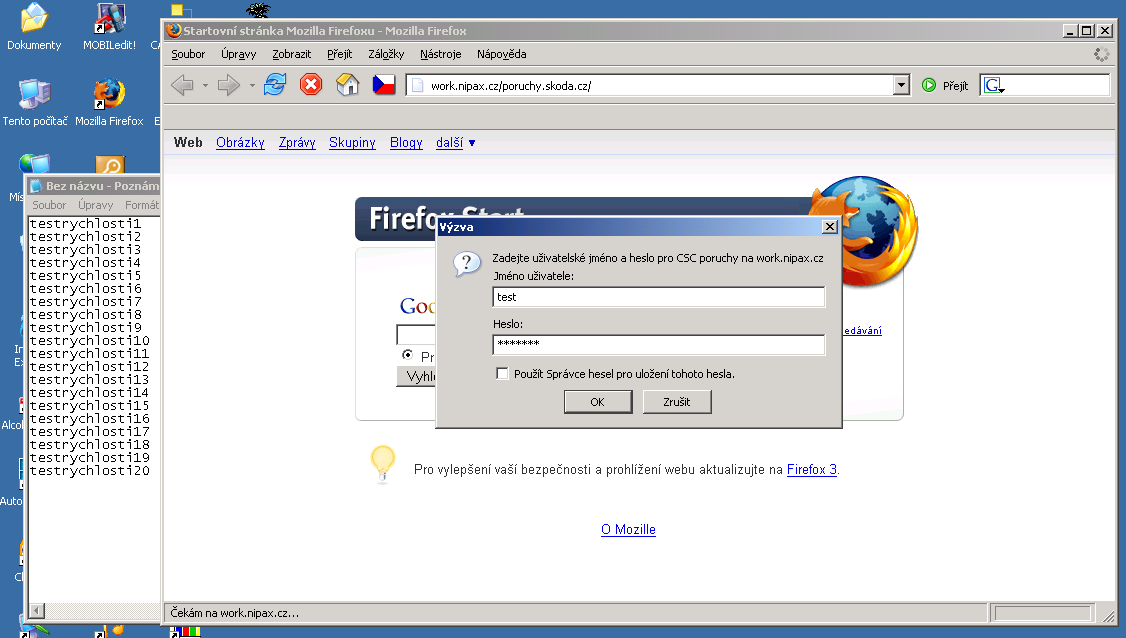The image size is (1126, 638).
Task: Click the large Firefox globe logo
Action: coord(865,230)
